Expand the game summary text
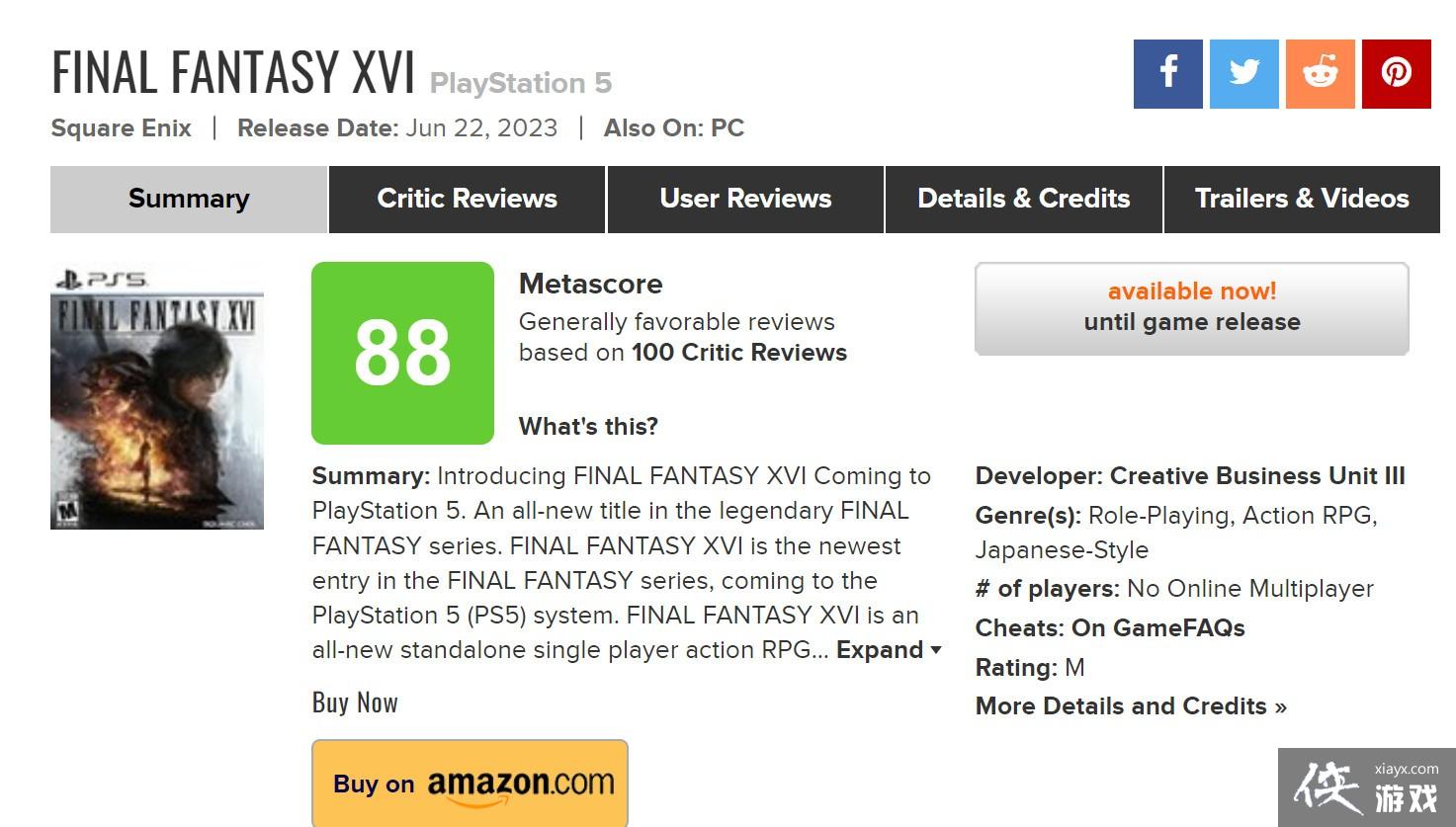1456x827 pixels. (888, 650)
